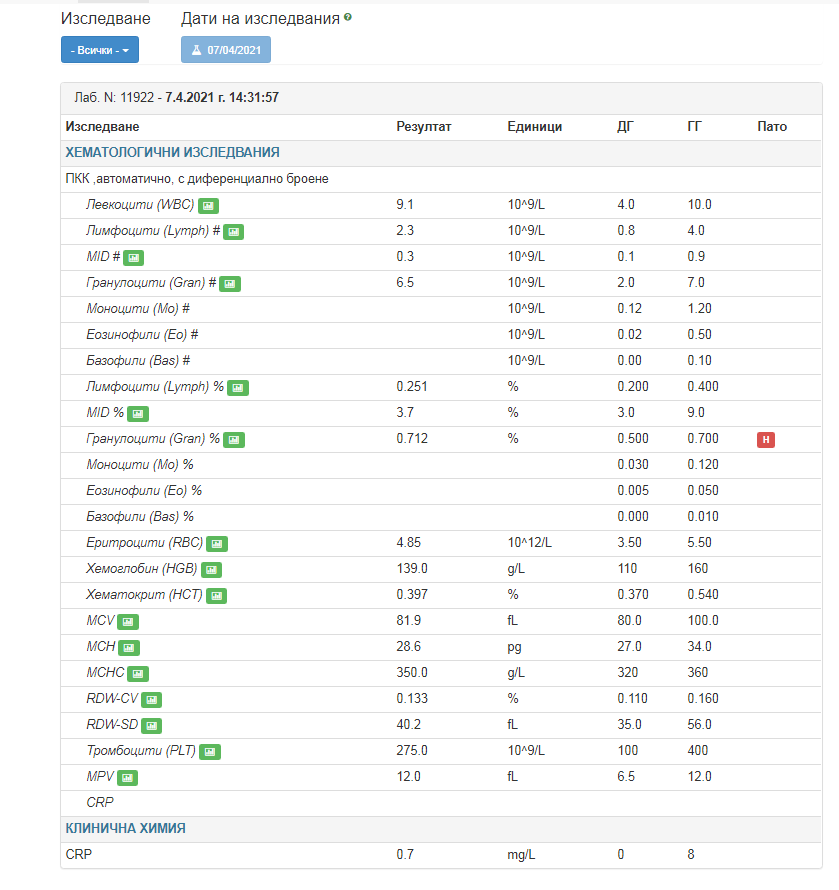
Task: Open the chart icon next to Левкоцити (WBC)
Action: click(208, 205)
